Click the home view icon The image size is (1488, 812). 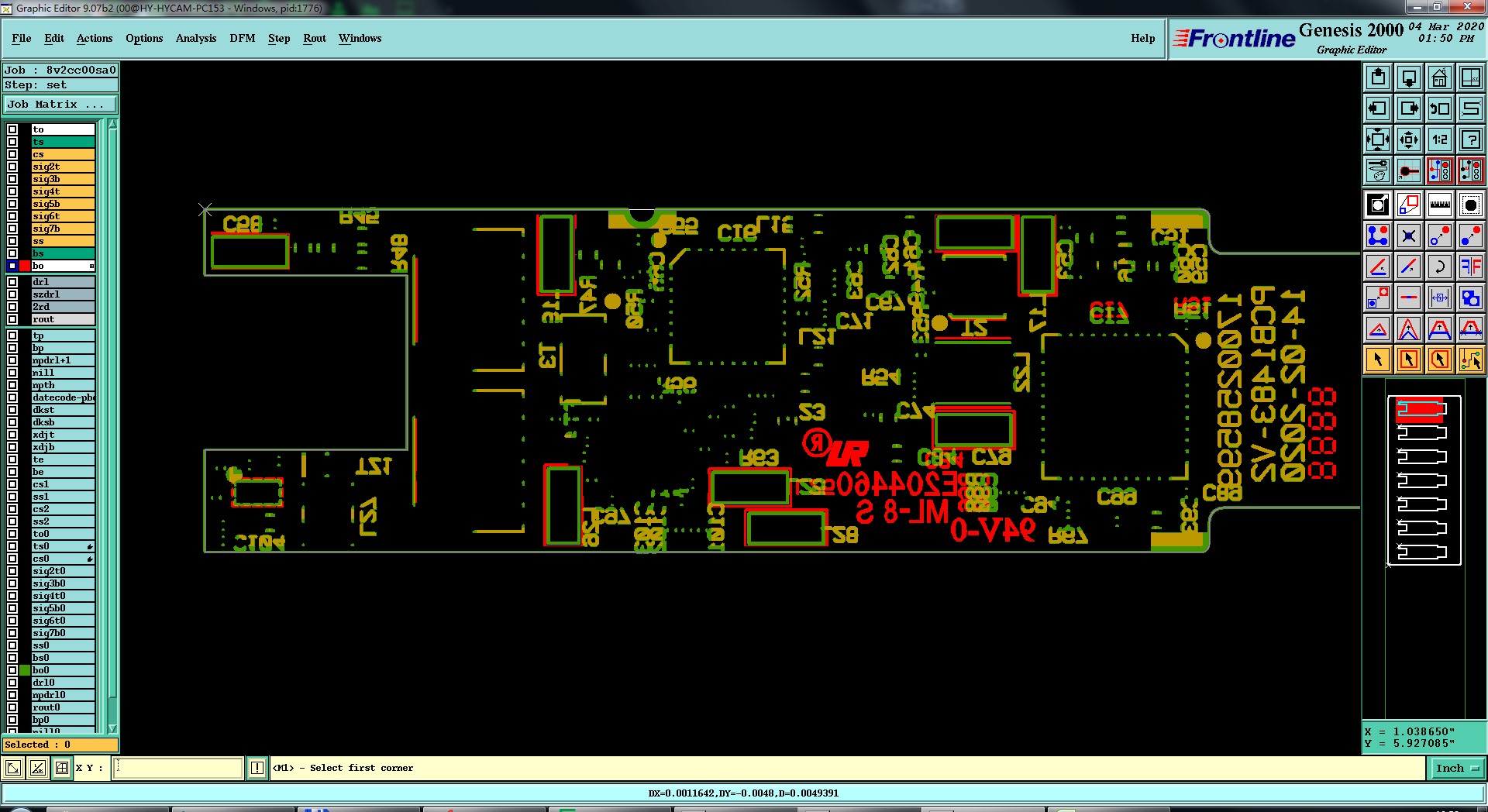point(1440,77)
